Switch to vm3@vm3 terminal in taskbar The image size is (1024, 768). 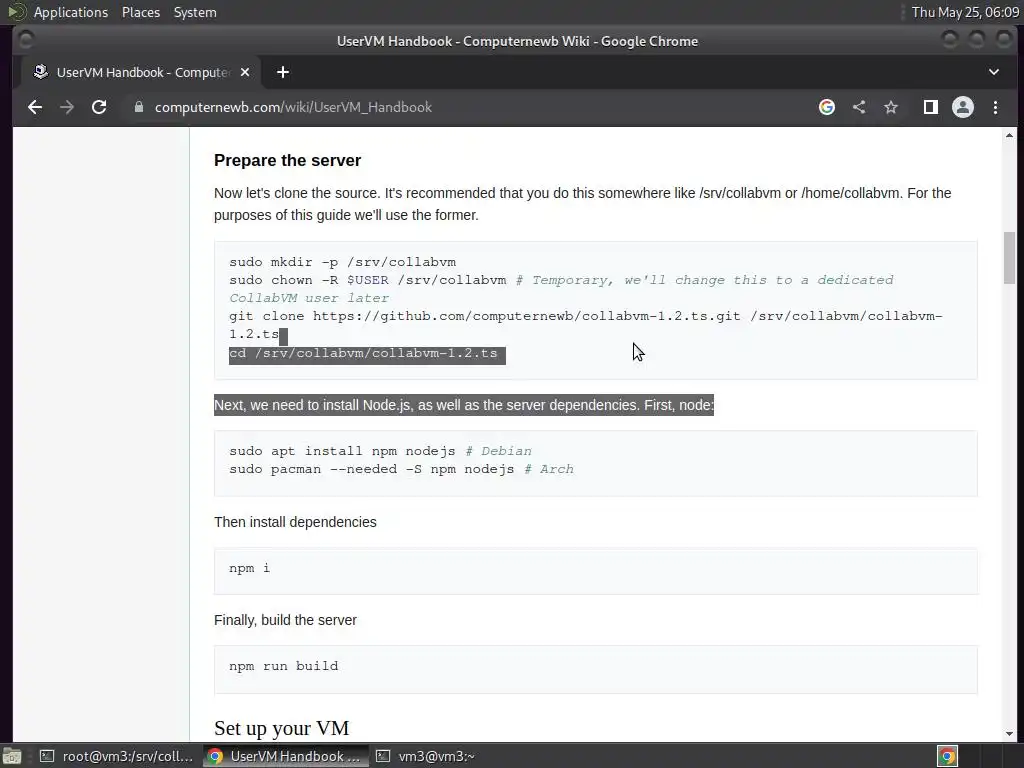(426, 756)
